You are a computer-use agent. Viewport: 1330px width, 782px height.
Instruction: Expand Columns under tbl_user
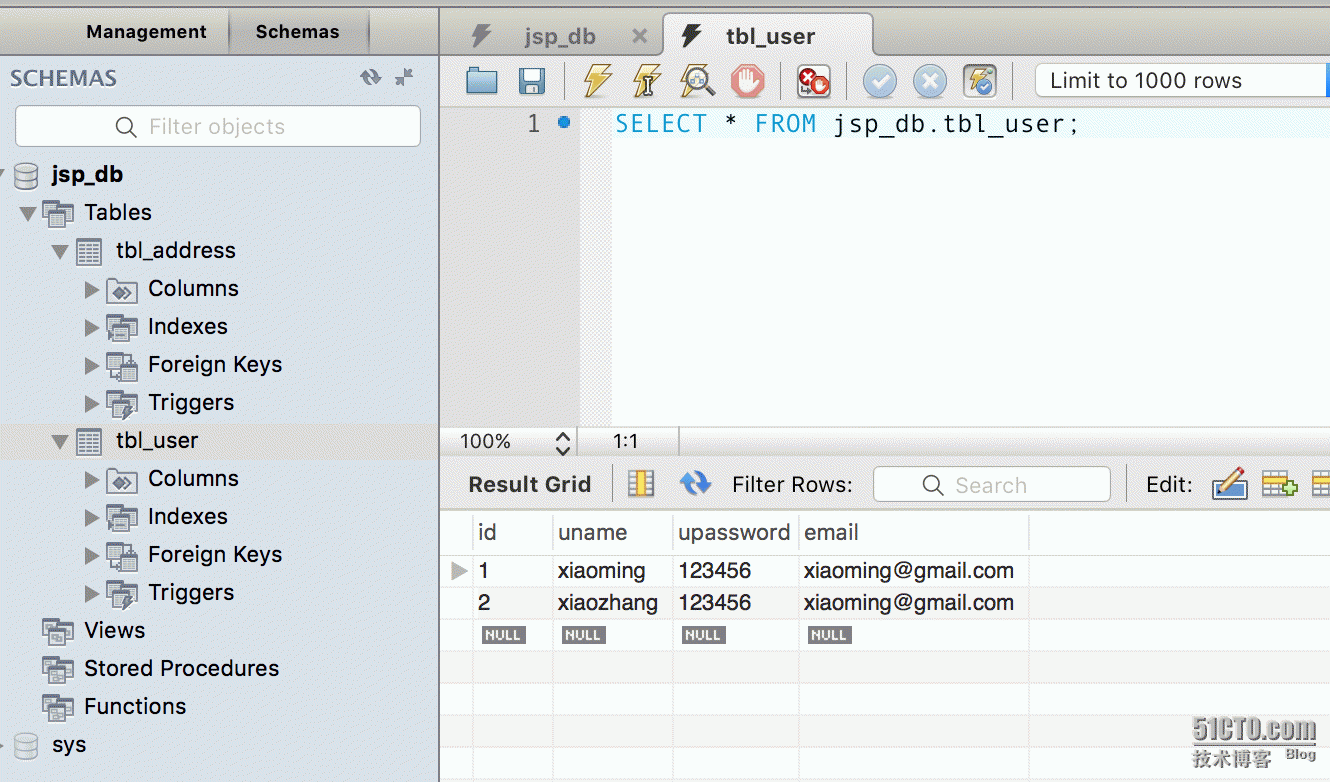pos(92,479)
